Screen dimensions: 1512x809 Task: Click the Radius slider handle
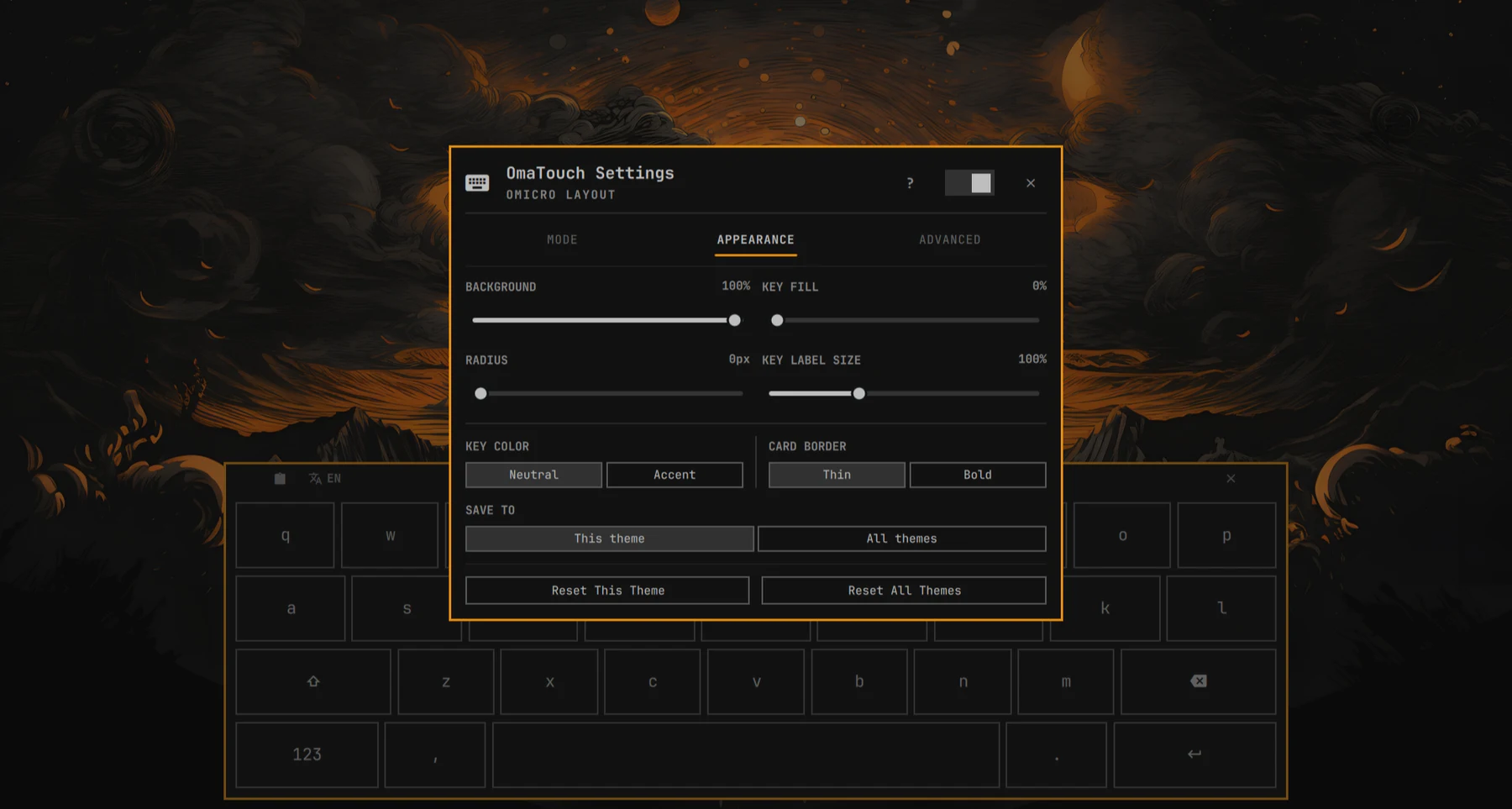480,393
